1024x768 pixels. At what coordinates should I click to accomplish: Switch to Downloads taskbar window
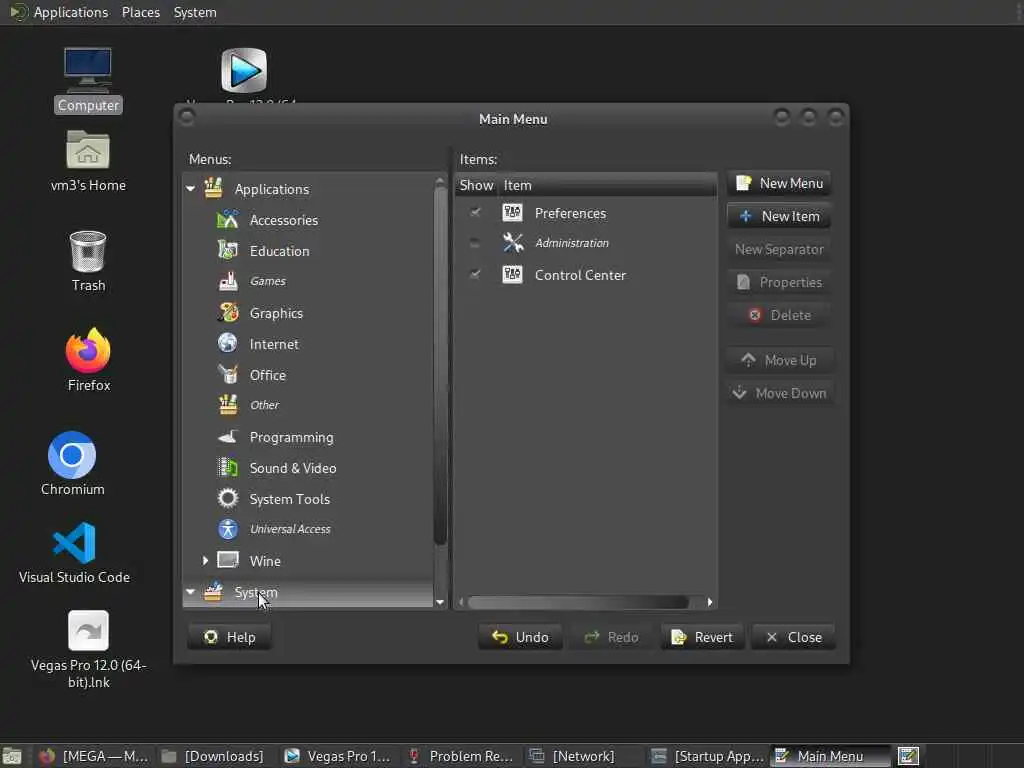click(x=213, y=756)
